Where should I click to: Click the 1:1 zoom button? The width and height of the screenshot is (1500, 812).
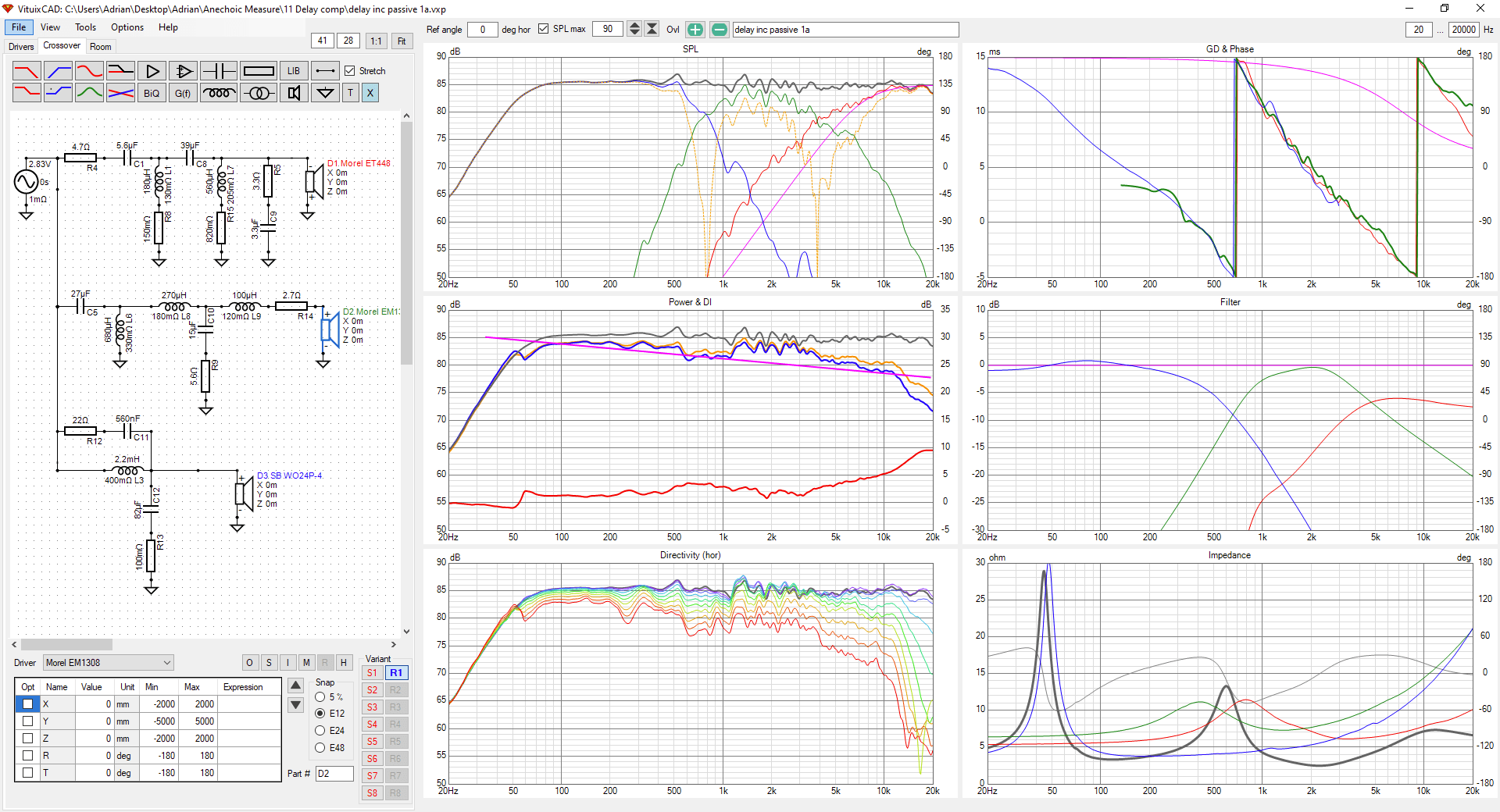[x=376, y=41]
